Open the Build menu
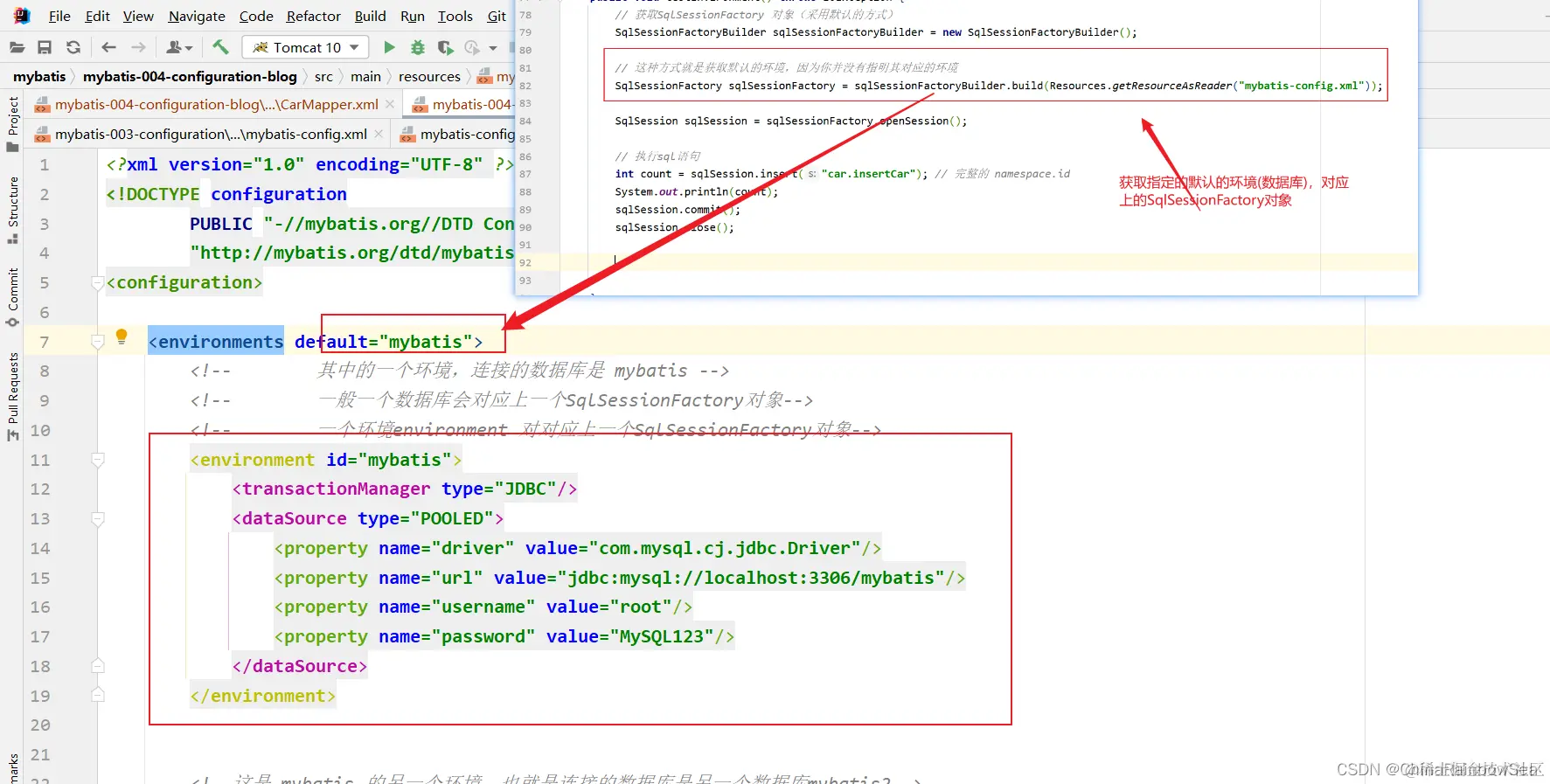Viewport: 1550px width, 784px height. pos(371,16)
